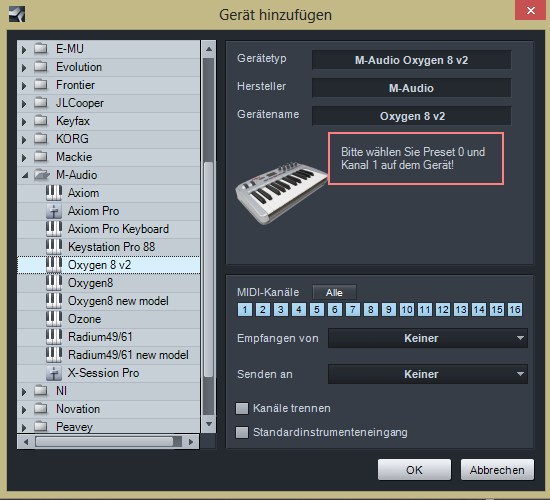The image size is (550, 500).
Task: Expand the Evolution folder arrow
Action: coord(24,67)
